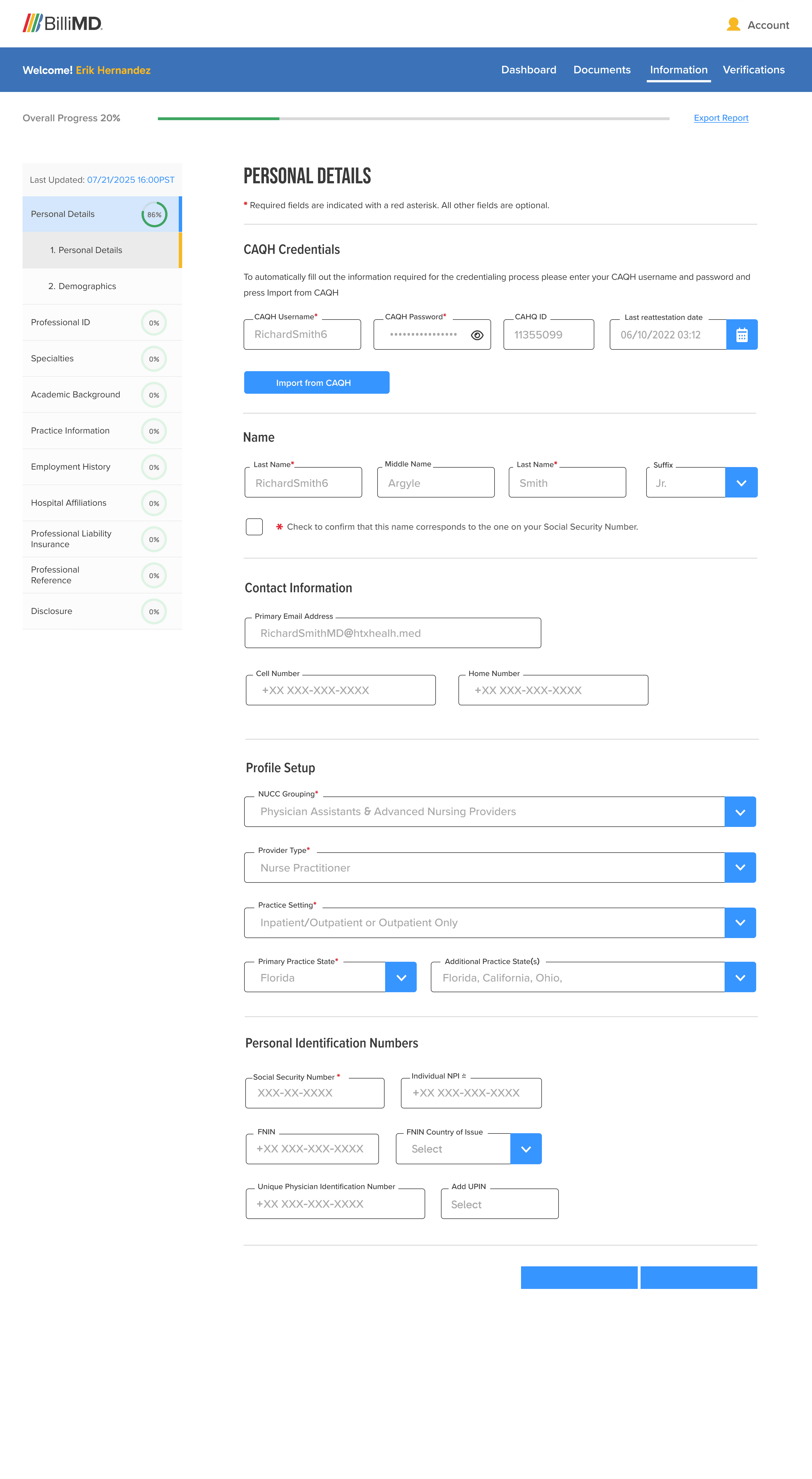Screen dimensions: 812x1479
Task: Click the Overall Progress bar
Action: point(413,119)
